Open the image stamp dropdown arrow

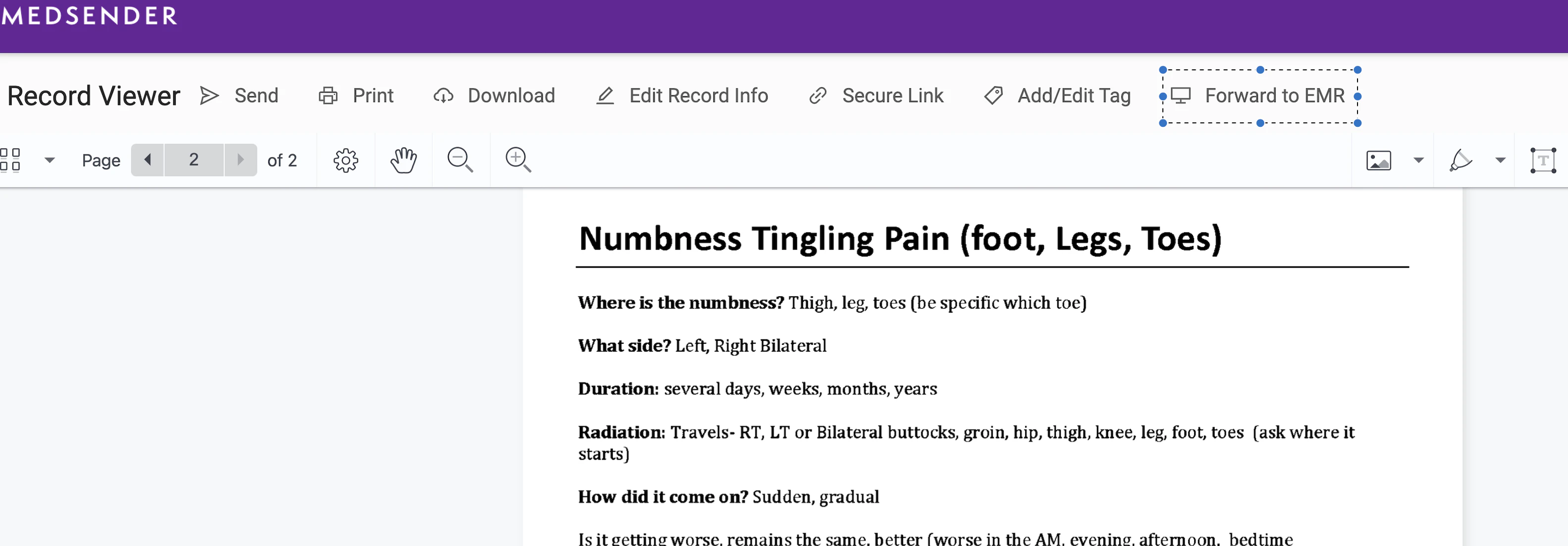pyautogui.click(x=1418, y=160)
